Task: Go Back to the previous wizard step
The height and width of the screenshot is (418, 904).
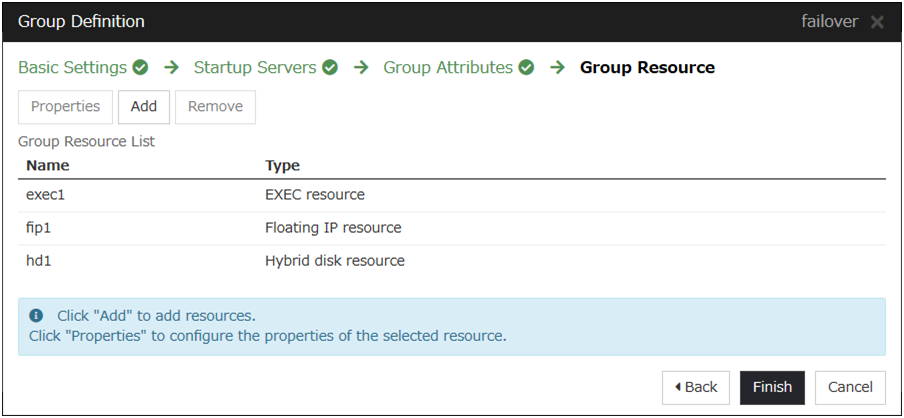Action: [696, 387]
